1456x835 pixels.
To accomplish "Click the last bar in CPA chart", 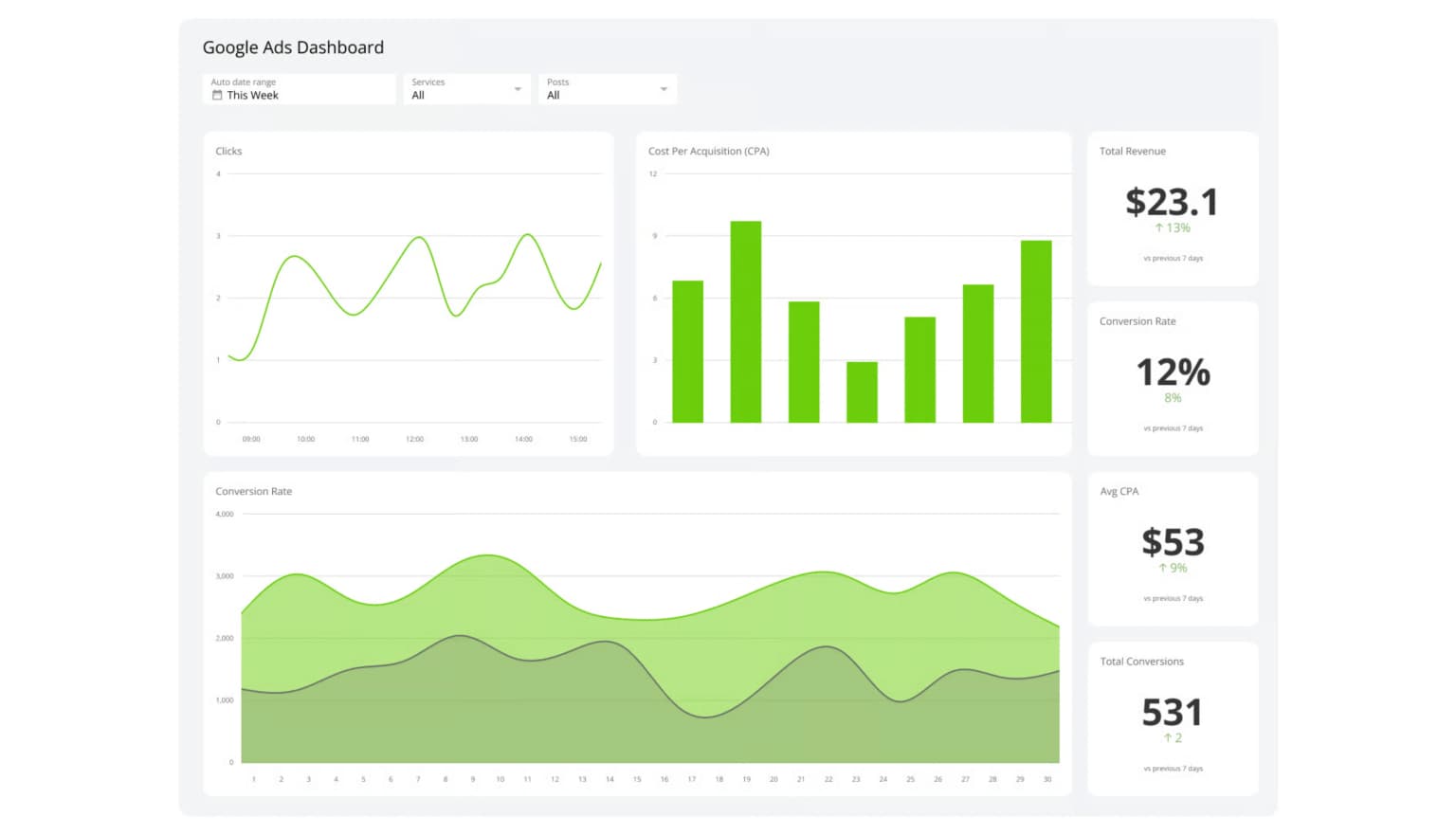I will click(x=1036, y=332).
